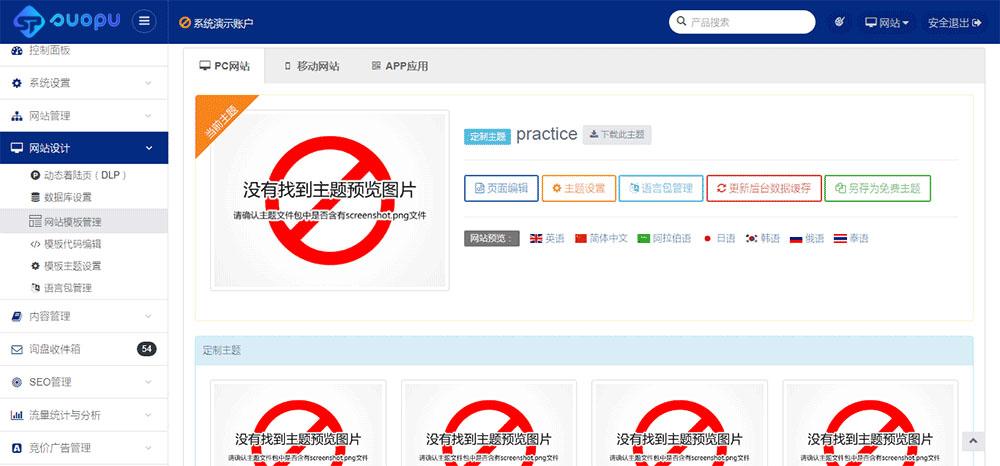Click the 询盘收件箱 envelope icon
Image resolution: width=1000 pixels, height=466 pixels.
click(17, 349)
